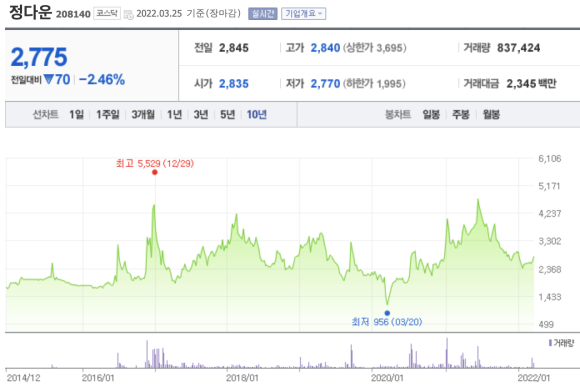Select the 3년 line chart tab
580x392 pixels.
[x=201, y=115]
